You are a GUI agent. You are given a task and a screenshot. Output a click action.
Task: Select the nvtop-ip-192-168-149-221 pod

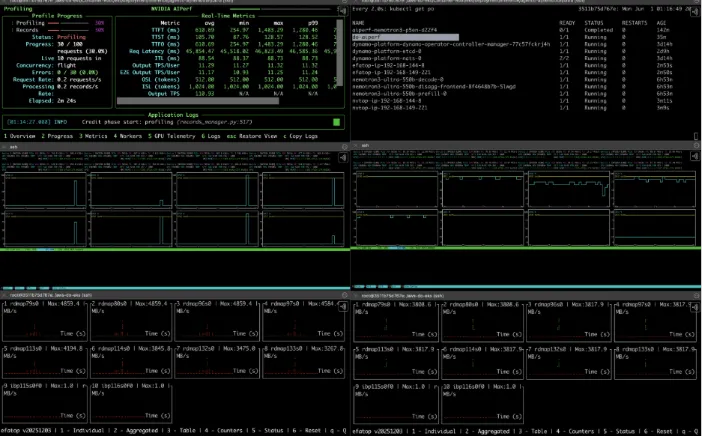point(390,108)
